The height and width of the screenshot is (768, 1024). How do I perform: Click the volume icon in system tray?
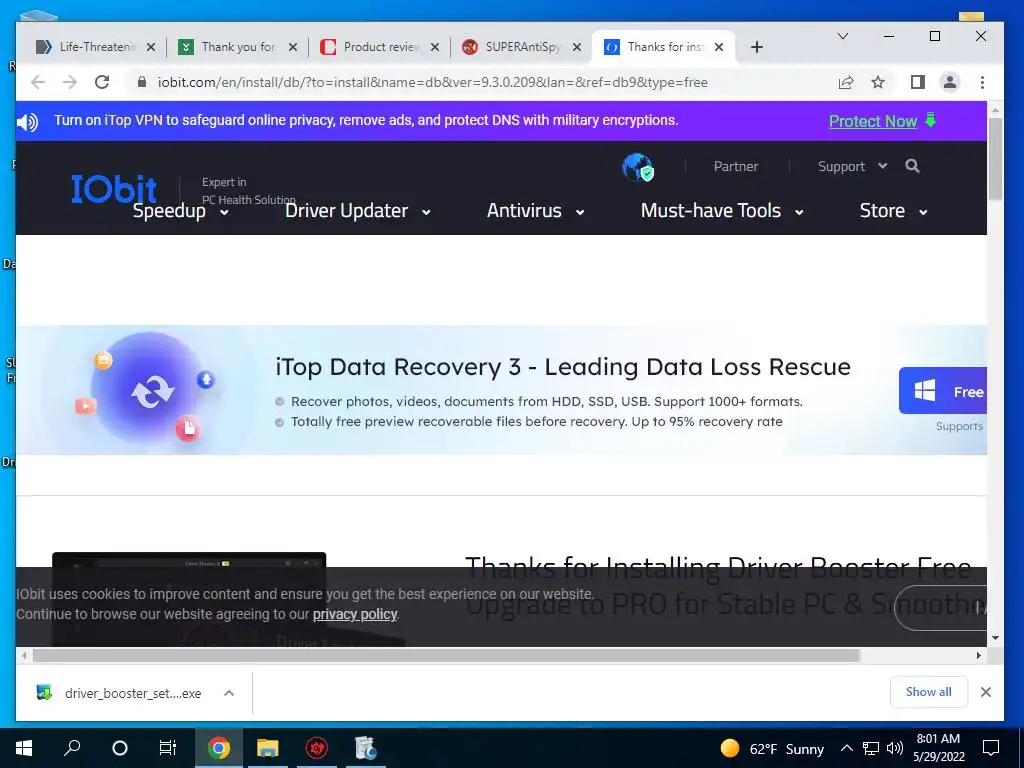coord(895,748)
